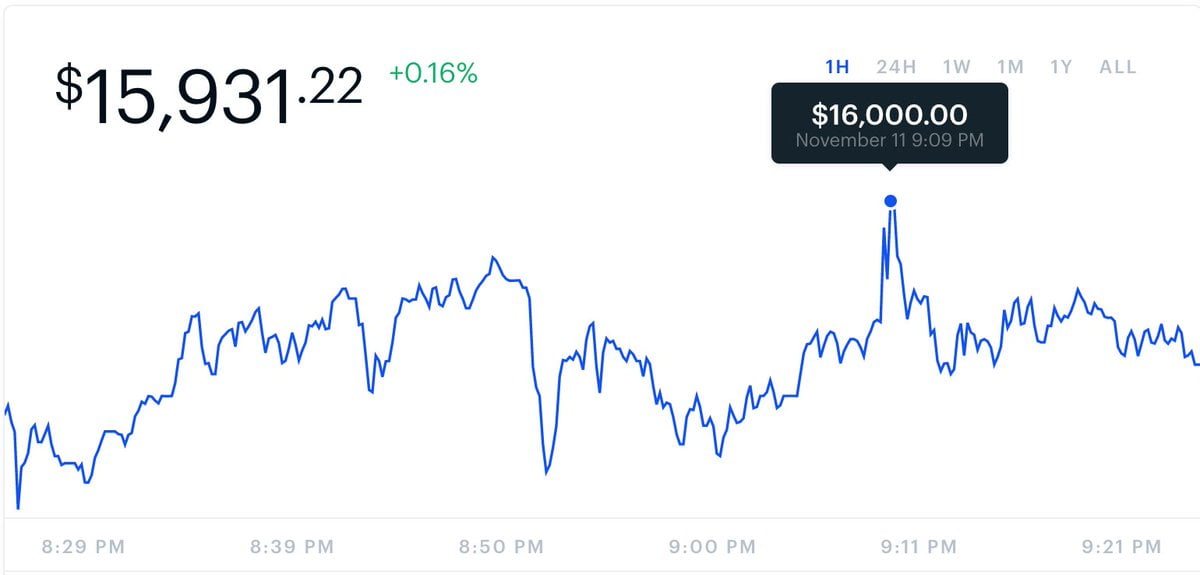Switch chart to the 1W range
Screen dimensions: 1200x575
(x=956, y=67)
